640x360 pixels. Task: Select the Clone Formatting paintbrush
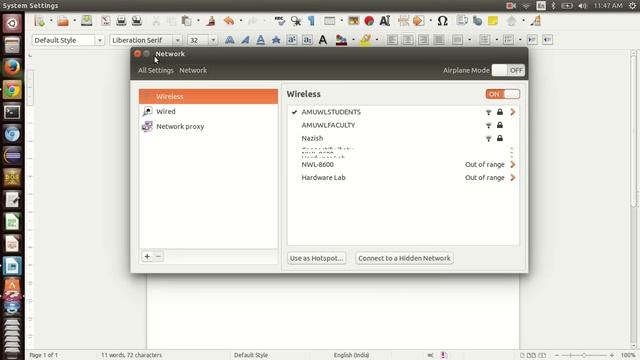[x=211, y=20]
